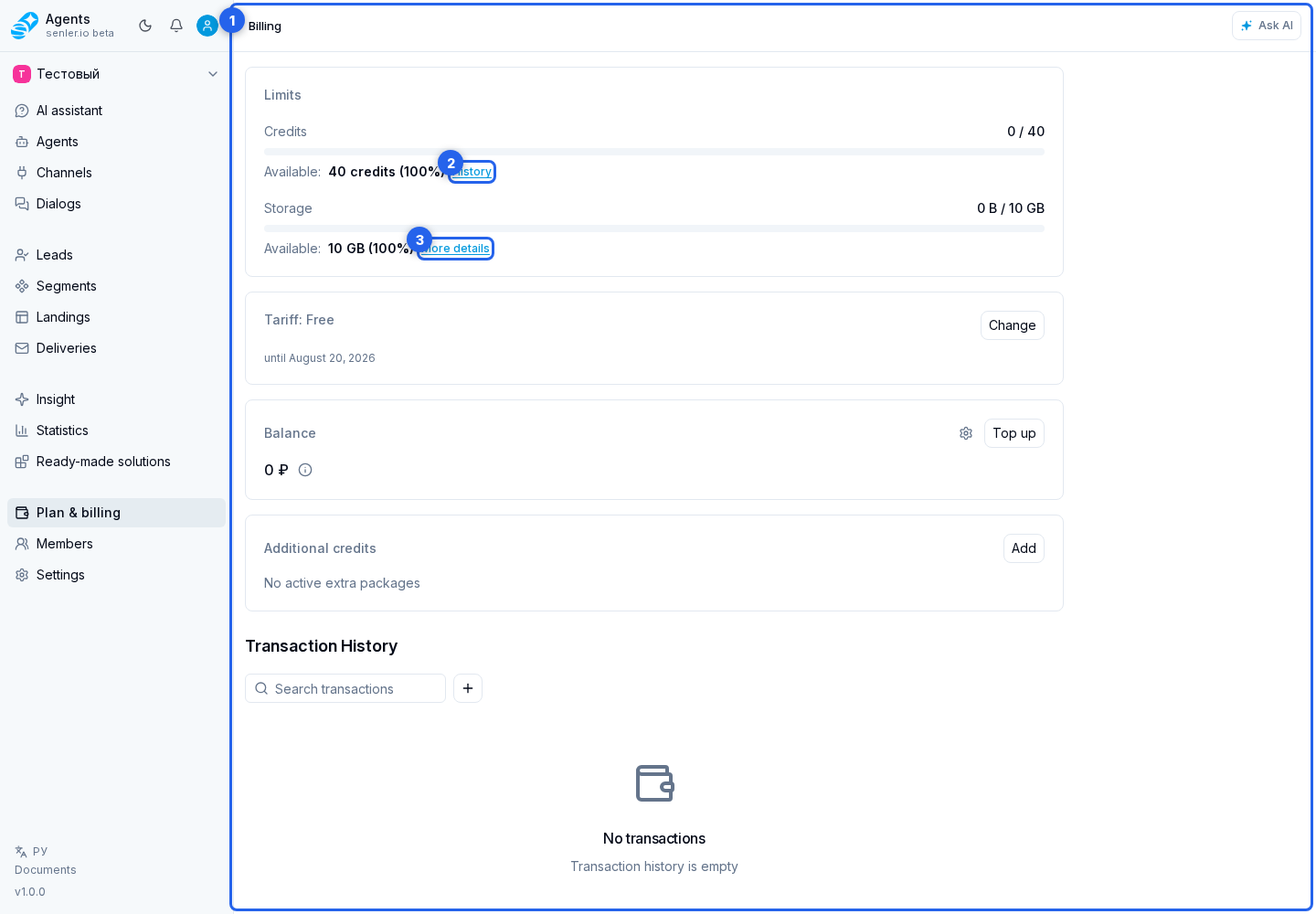
Task: Open notifications bell icon
Action: [x=176, y=26]
